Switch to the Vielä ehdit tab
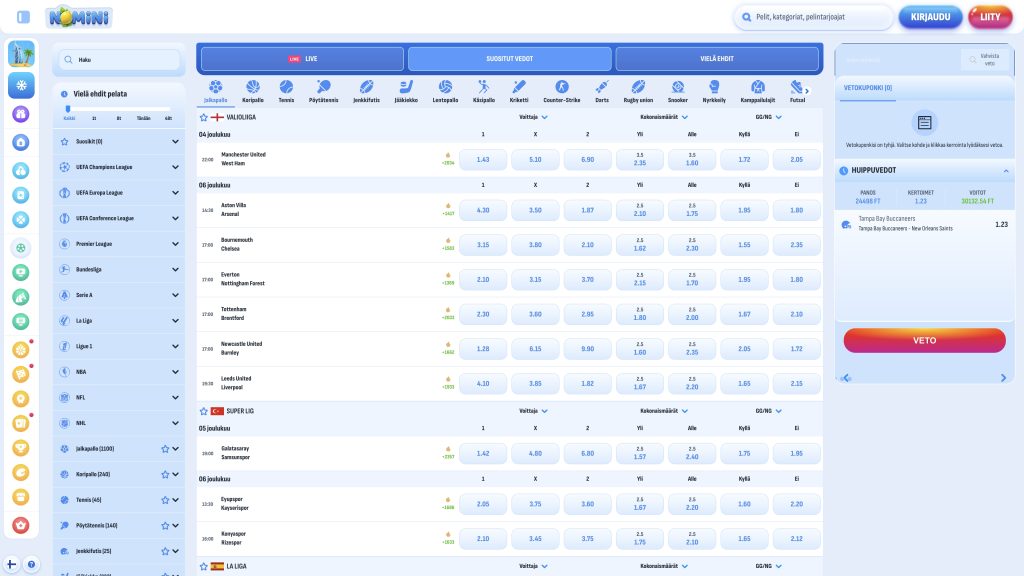This screenshot has height=576, width=1024. (716, 59)
